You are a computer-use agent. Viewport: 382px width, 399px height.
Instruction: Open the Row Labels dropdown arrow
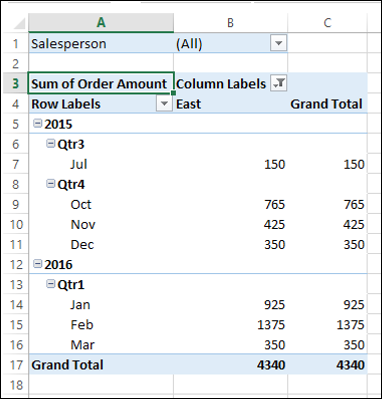click(x=164, y=104)
